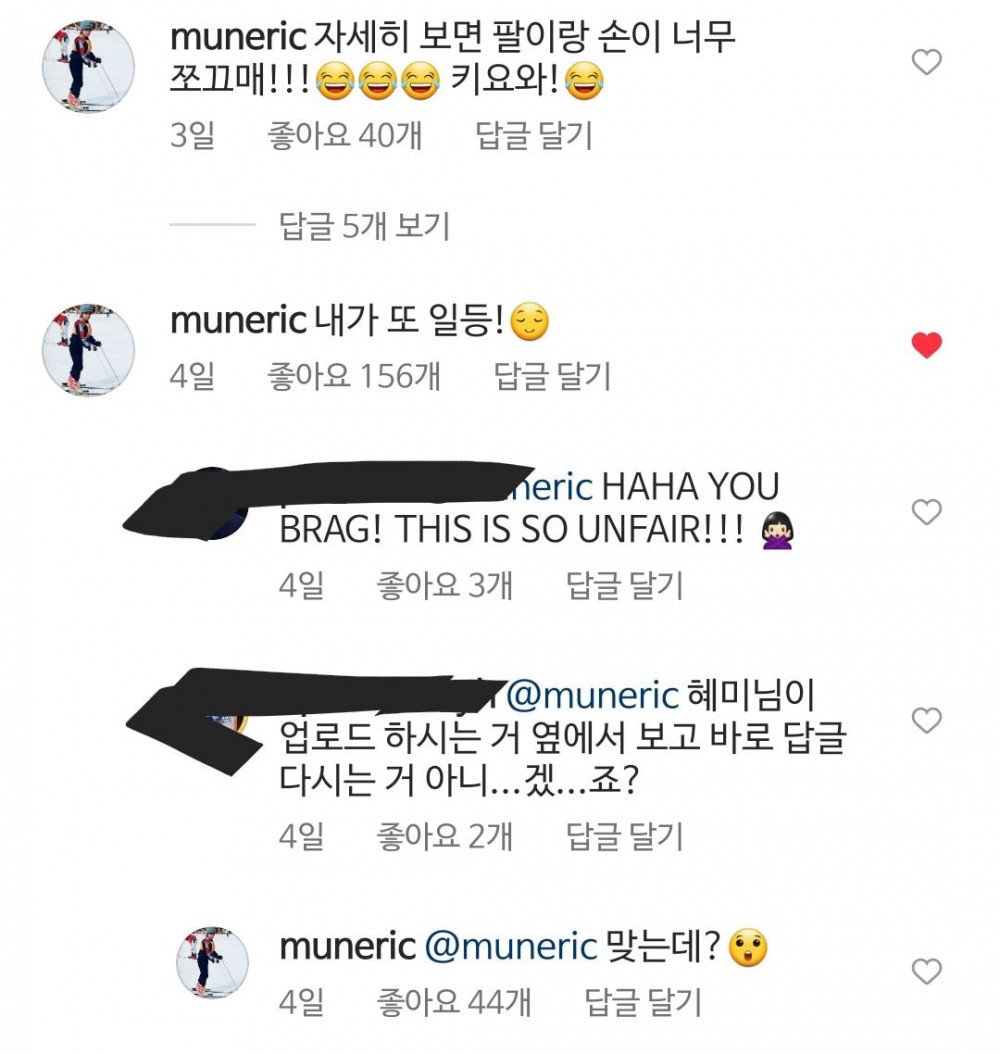Like the comment about small arms and hands
The image size is (1000, 1054).
926,63
